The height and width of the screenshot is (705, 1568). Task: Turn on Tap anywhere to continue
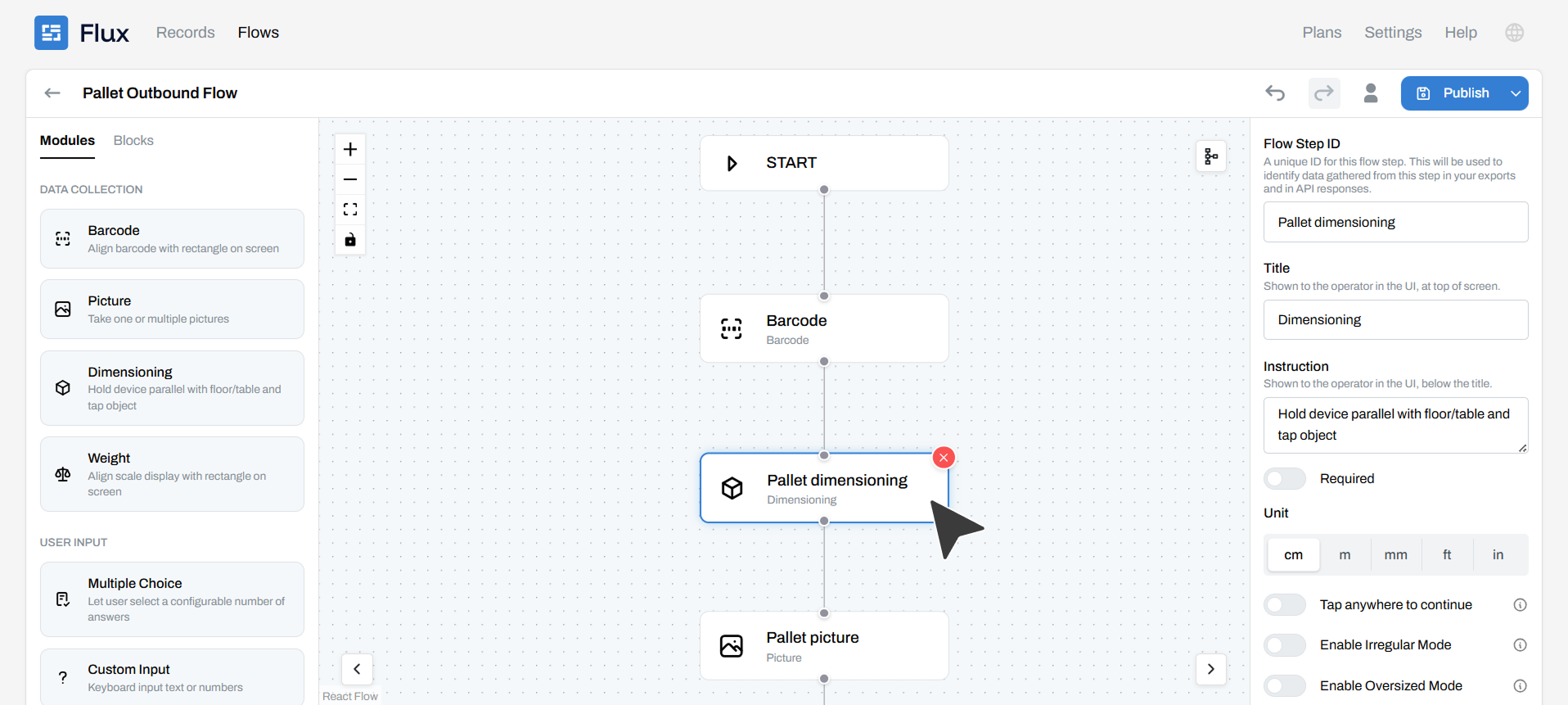click(x=1284, y=604)
